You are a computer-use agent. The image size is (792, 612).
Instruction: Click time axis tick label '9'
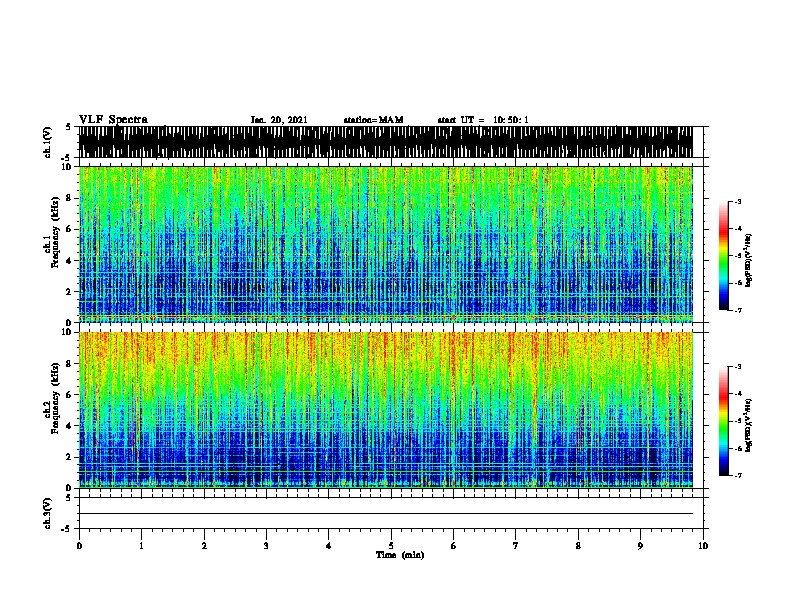click(640, 546)
